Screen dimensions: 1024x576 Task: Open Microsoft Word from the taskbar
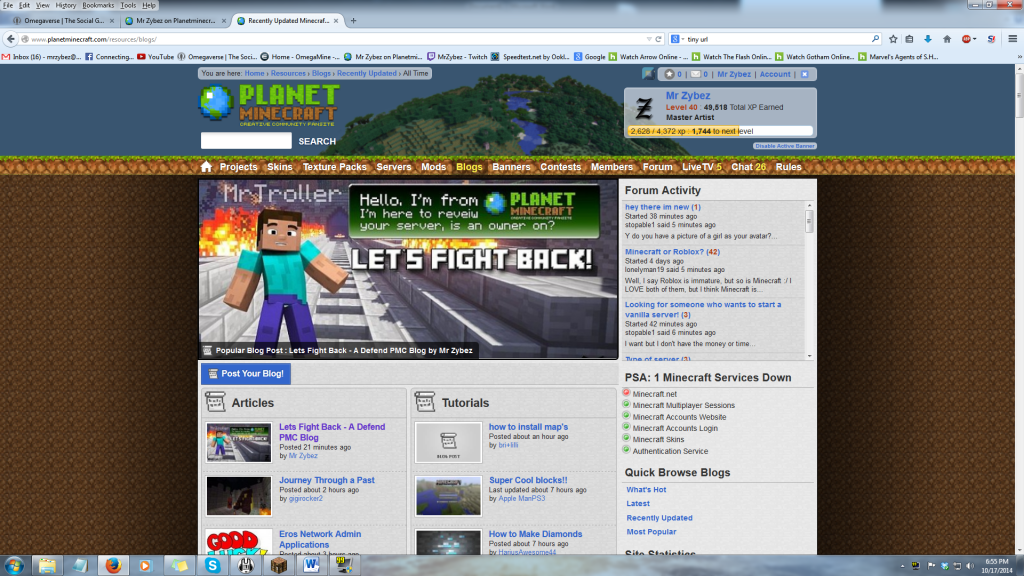pos(312,565)
